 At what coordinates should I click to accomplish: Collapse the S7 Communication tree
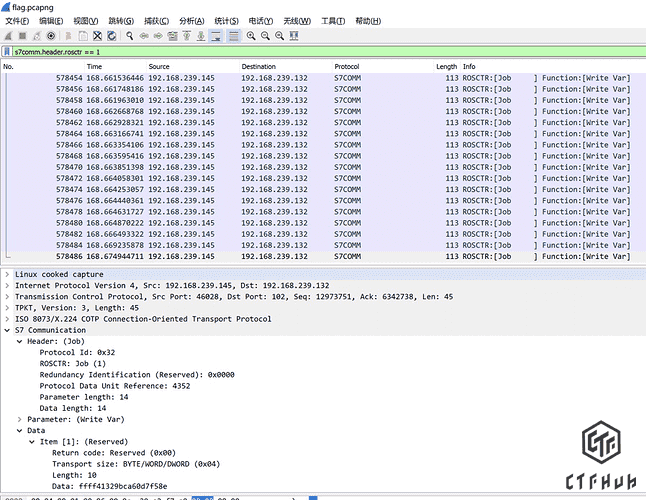coord(8,329)
